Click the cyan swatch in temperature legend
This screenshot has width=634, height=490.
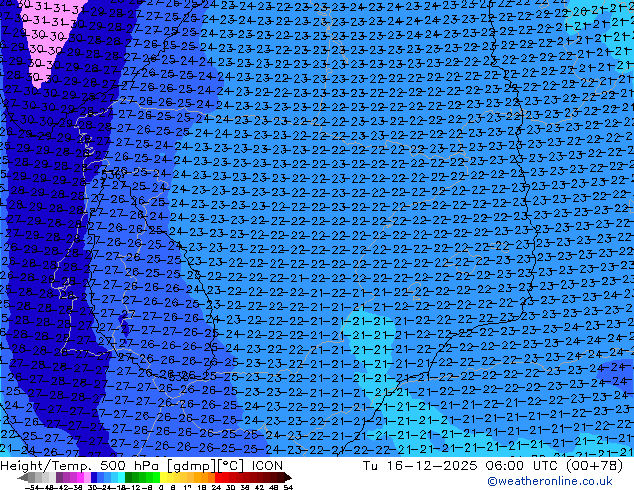(x=121, y=477)
